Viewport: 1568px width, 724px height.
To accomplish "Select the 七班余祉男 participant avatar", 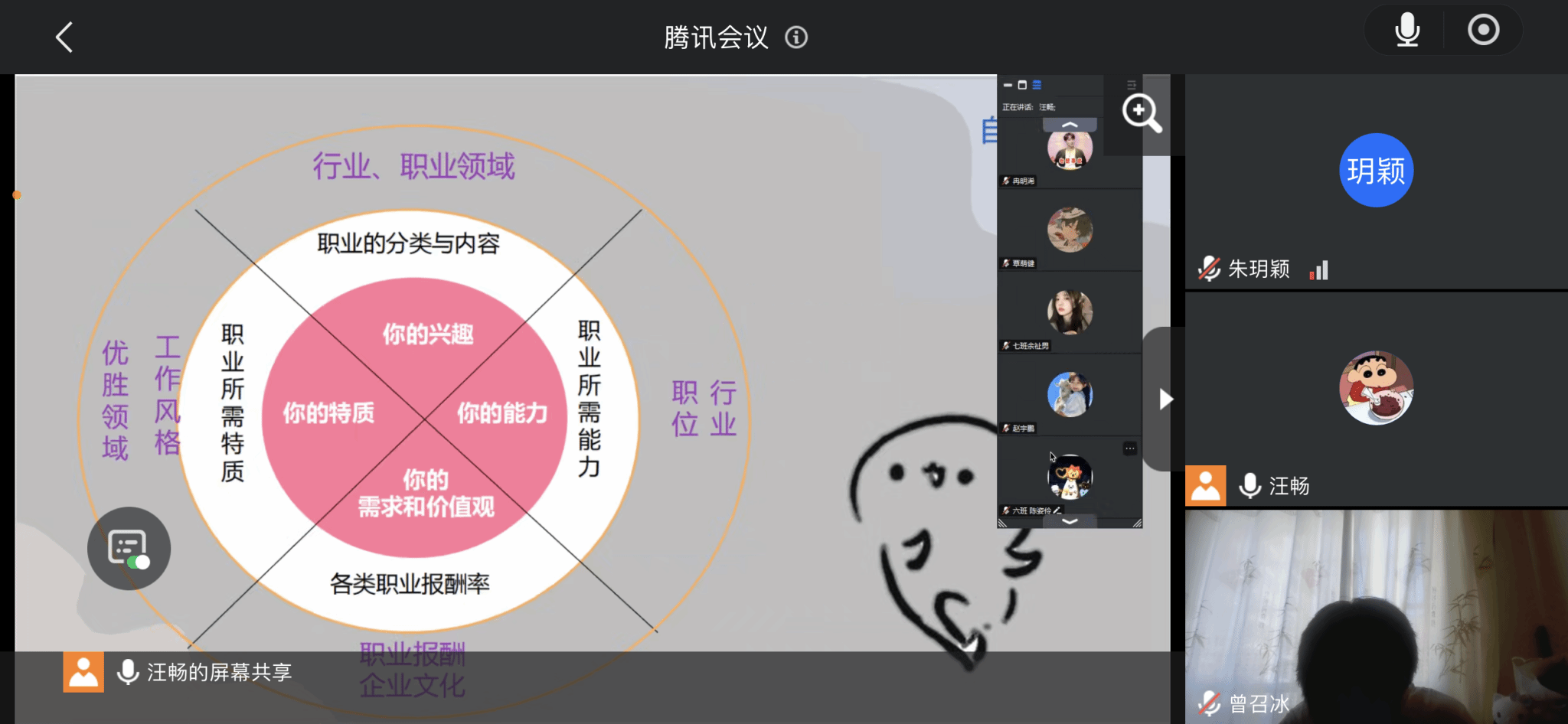I will point(1070,312).
